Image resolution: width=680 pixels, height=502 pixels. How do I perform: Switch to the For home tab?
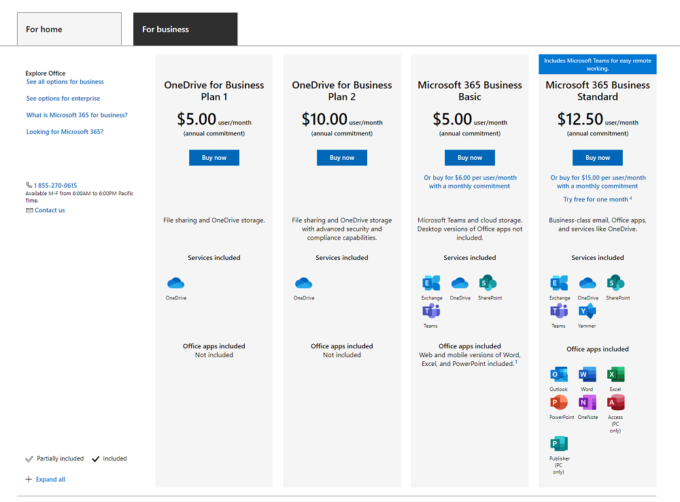coord(69,29)
